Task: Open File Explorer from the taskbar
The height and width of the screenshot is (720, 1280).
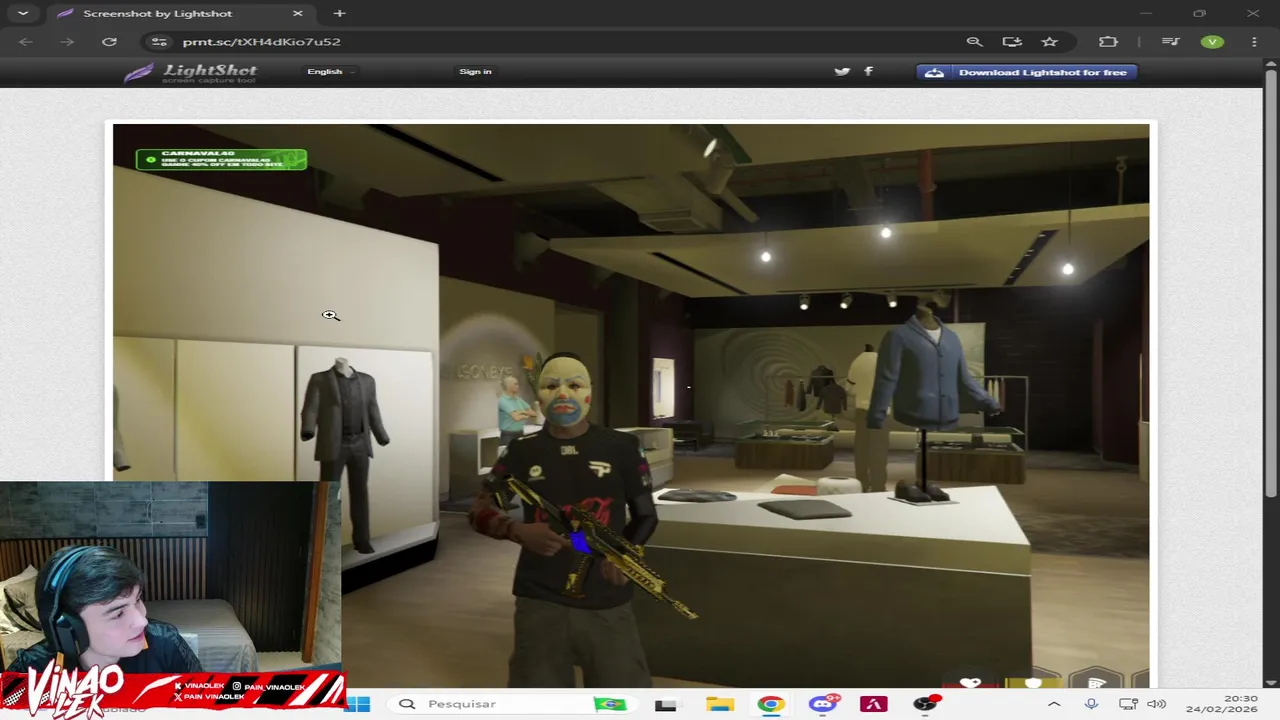Action: (x=720, y=704)
